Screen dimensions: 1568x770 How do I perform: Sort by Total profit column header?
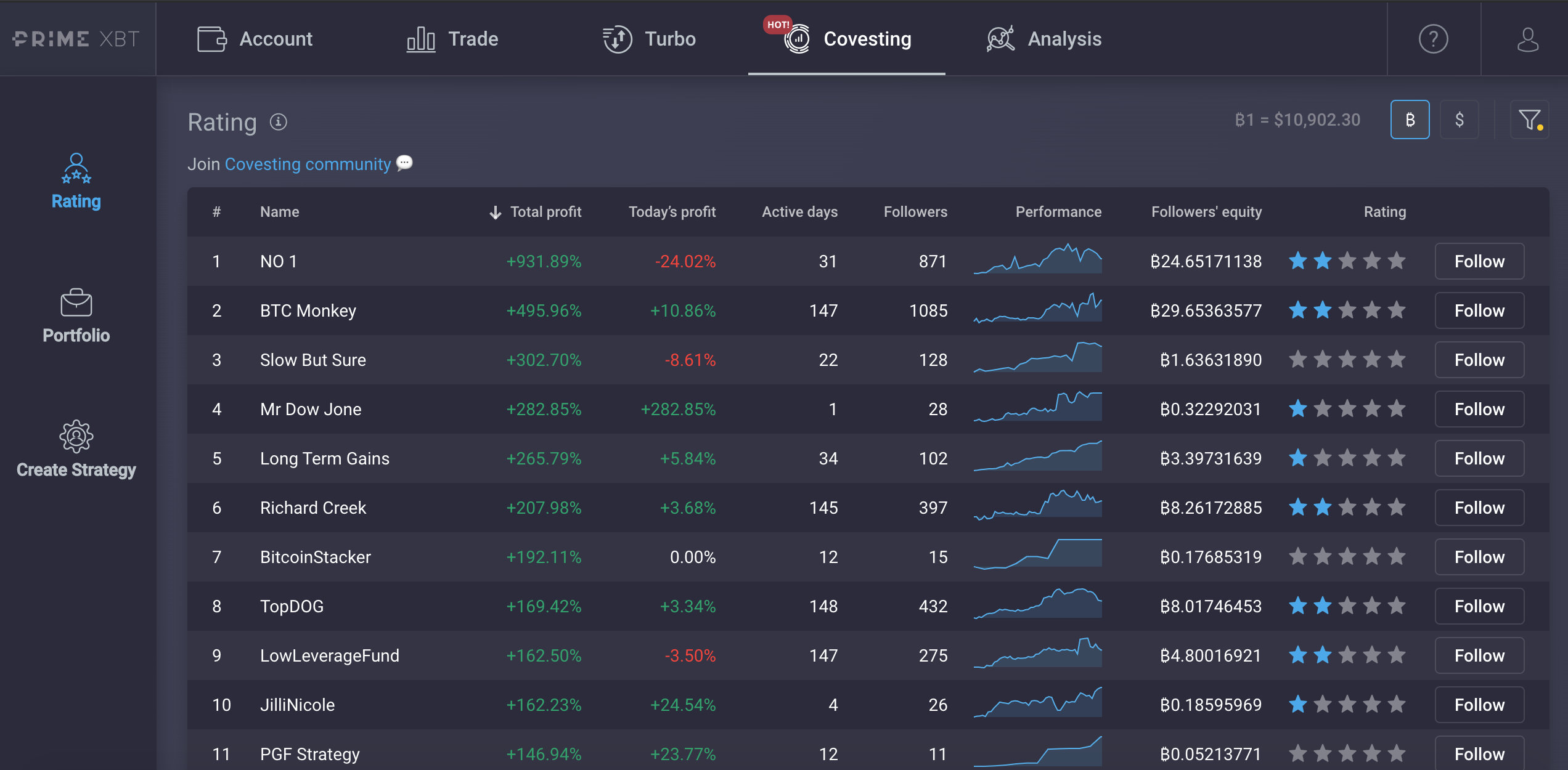point(536,212)
